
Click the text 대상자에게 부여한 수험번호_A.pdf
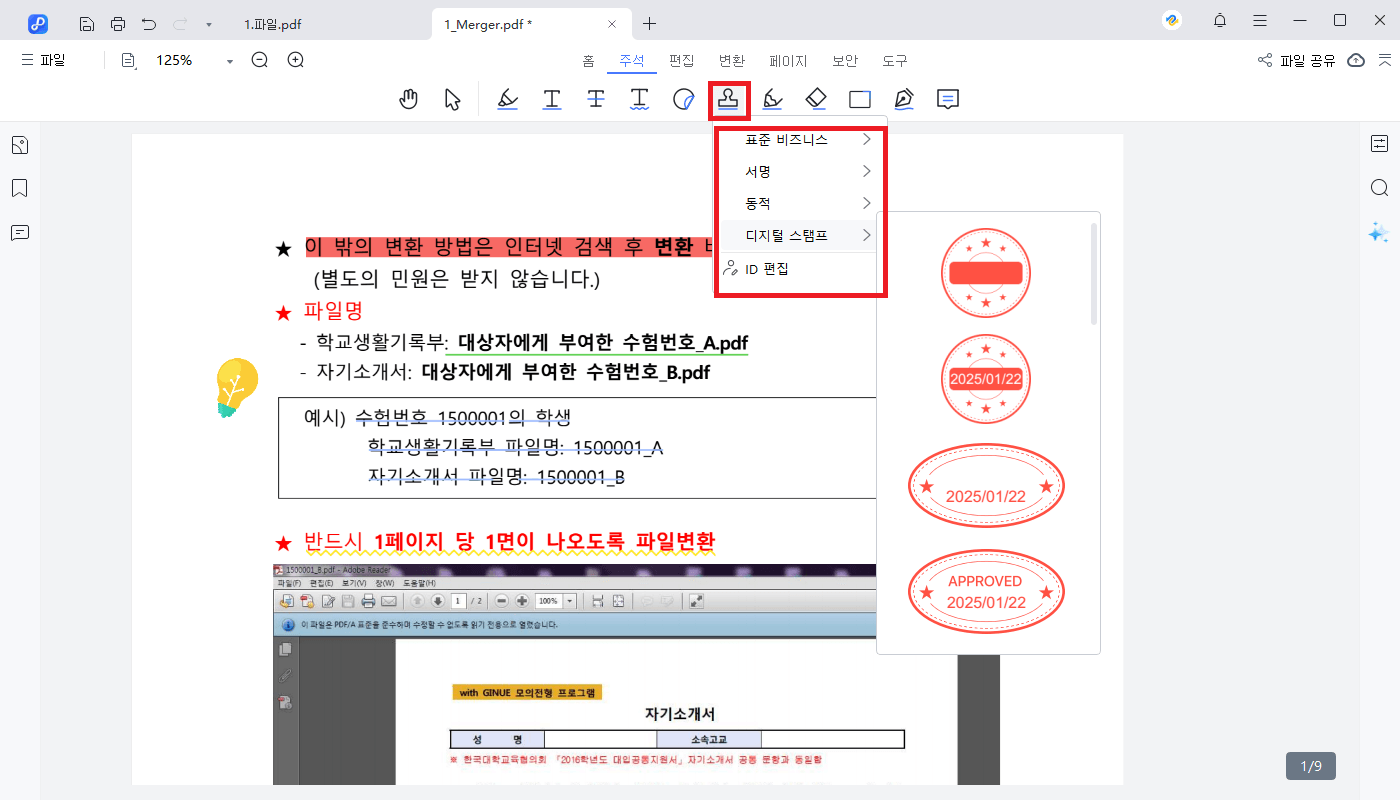pos(602,343)
